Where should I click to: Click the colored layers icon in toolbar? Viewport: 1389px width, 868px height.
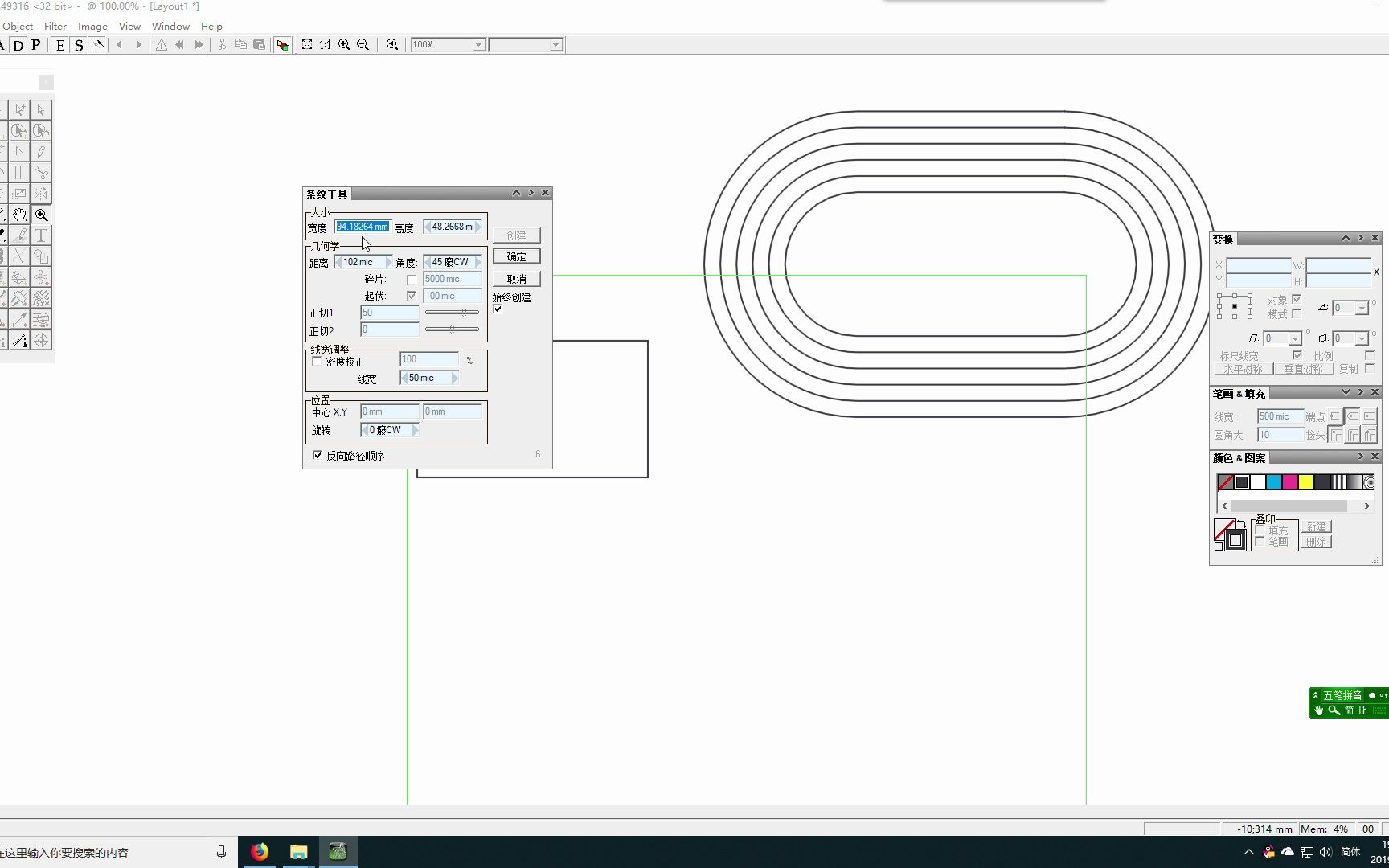pos(282,45)
